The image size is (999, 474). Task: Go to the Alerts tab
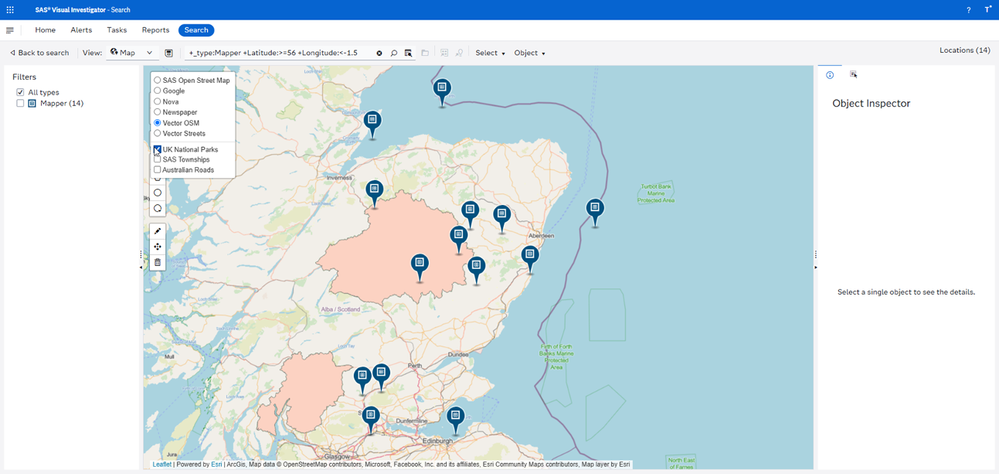pyautogui.click(x=81, y=30)
